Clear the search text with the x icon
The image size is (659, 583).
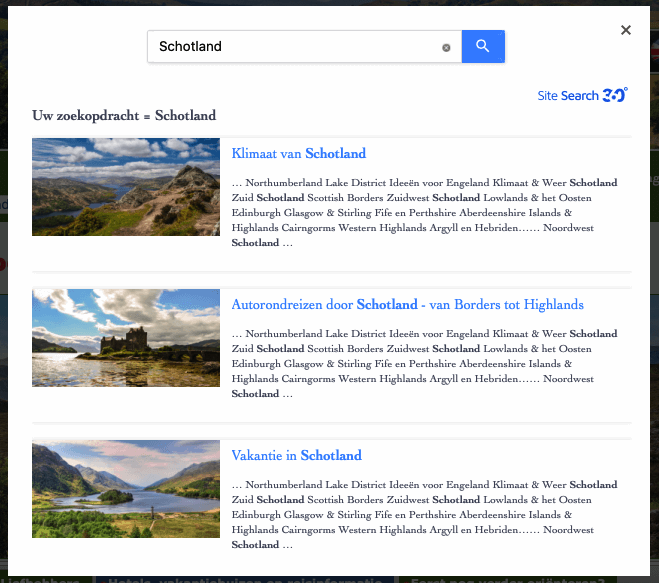tap(446, 47)
